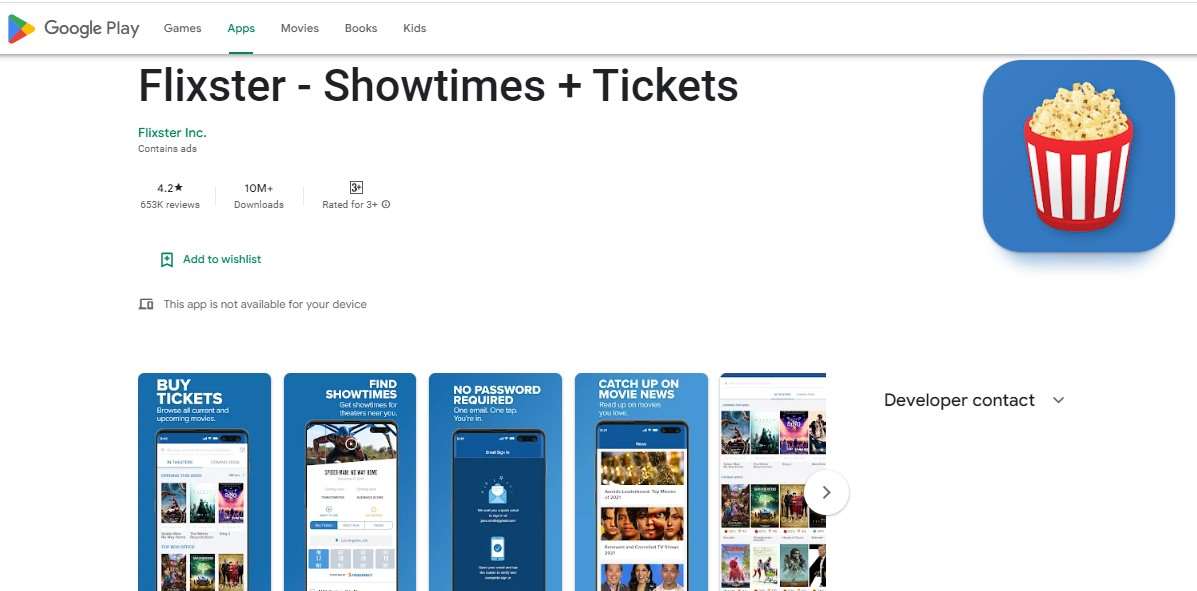Click the 10M+ Downloads count

coord(259,195)
